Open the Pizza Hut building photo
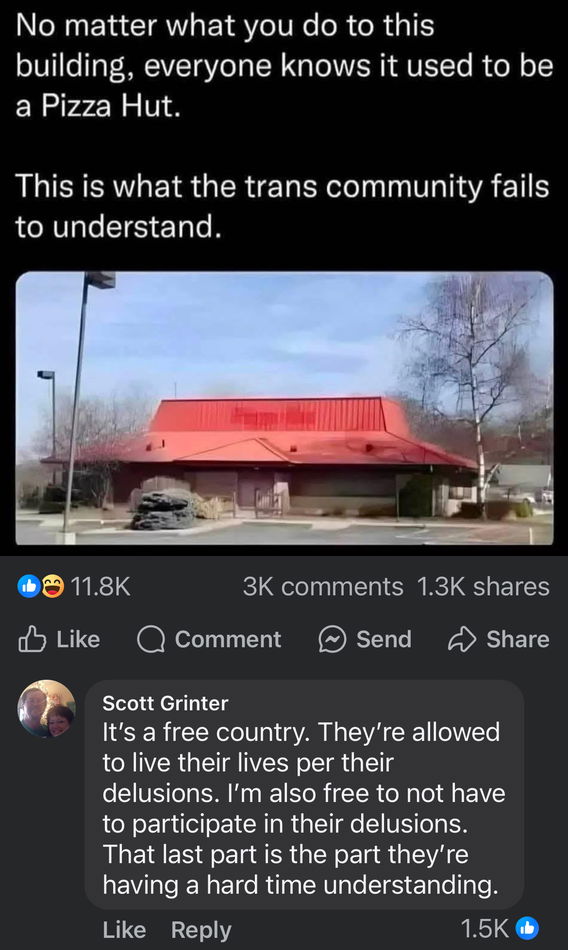The width and height of the screenshot is (568, 950). (284, 408)
